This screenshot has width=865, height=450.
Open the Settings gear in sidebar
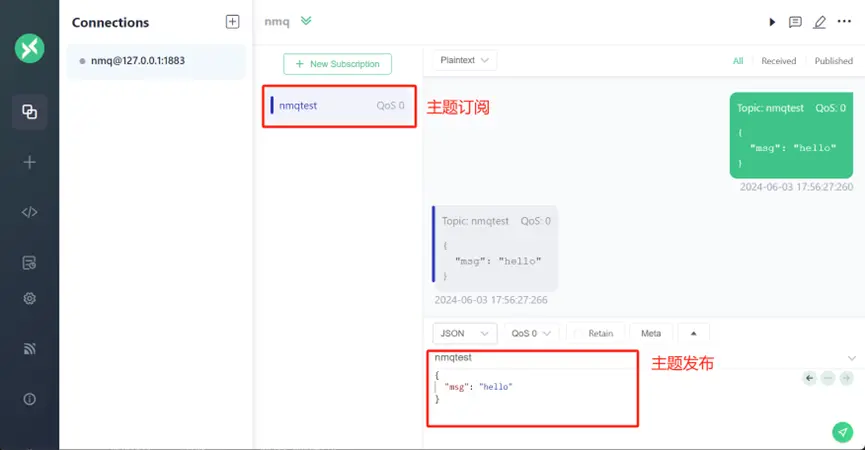(29, 298)
